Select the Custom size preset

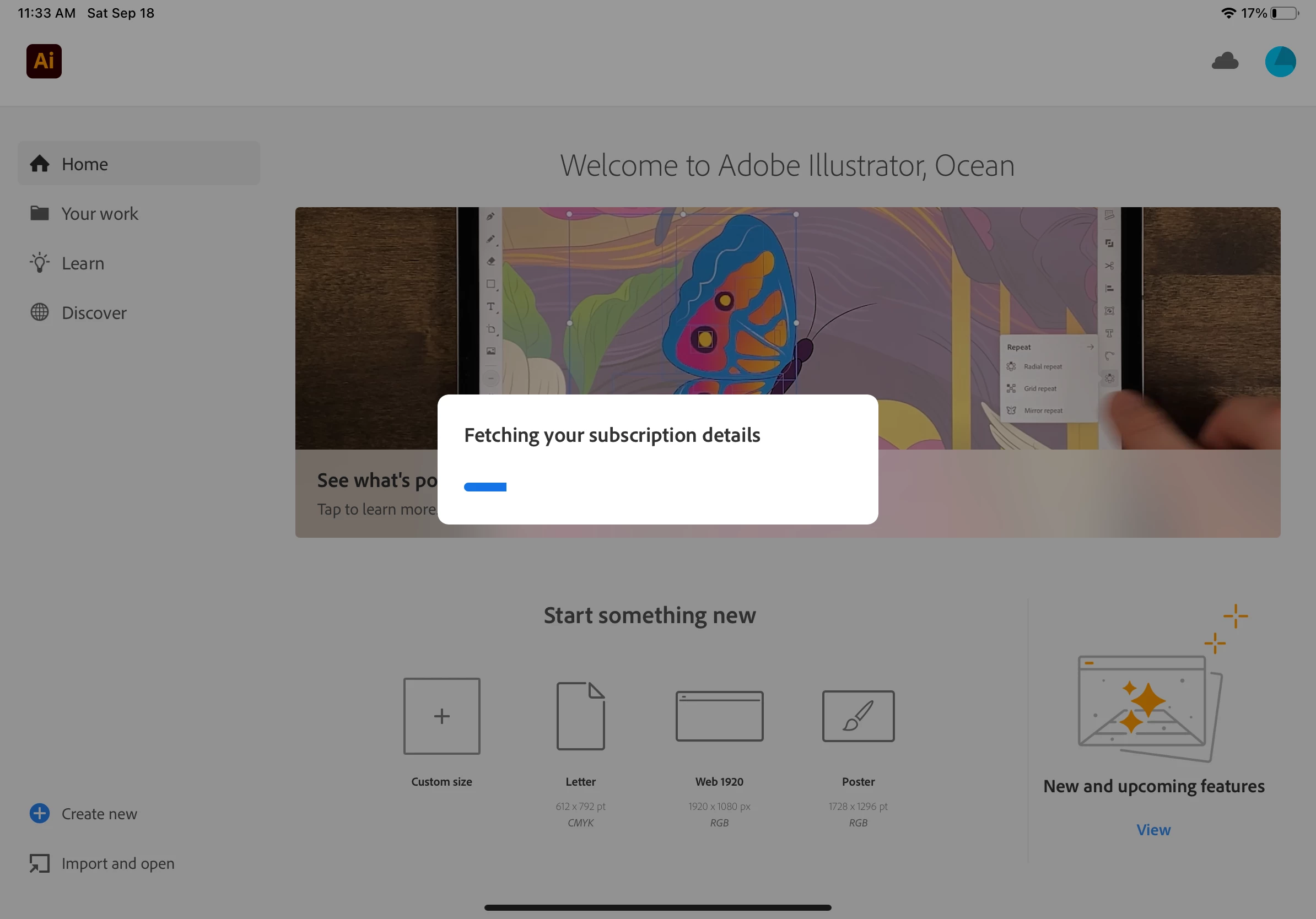click(441, 716)
